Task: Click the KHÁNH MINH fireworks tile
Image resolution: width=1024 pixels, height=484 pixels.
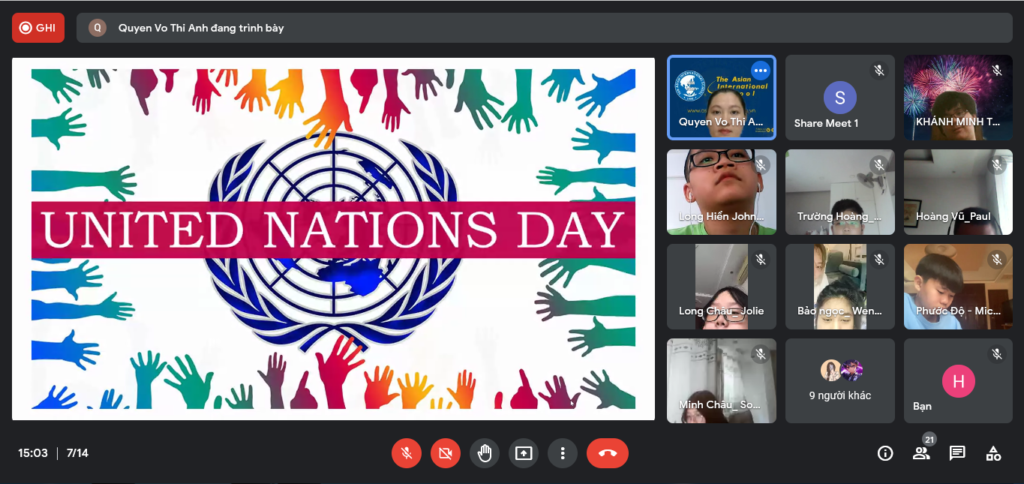Action: coord(957,97)
